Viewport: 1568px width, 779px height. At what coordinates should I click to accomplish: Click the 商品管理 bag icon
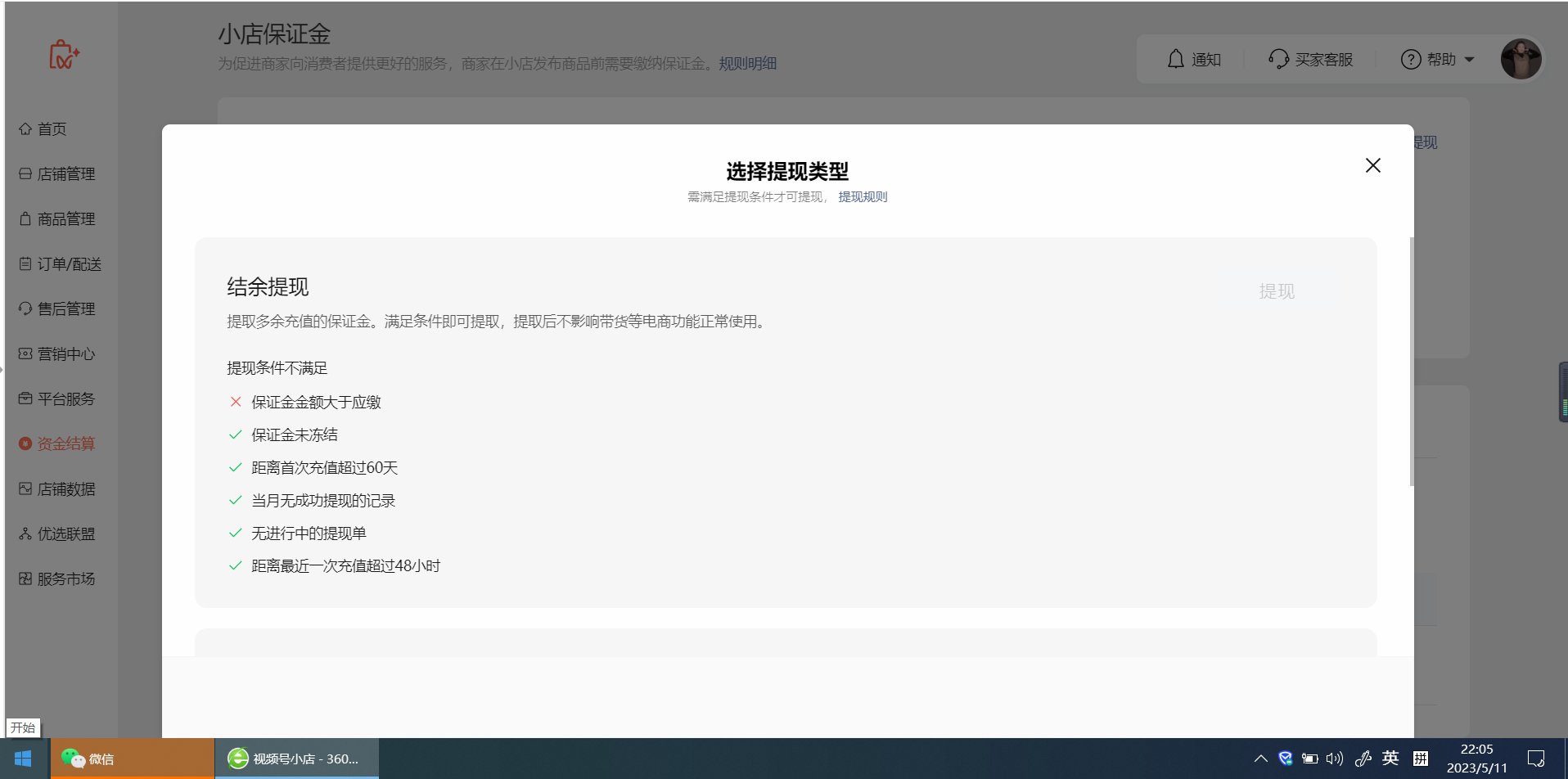point(25,218)
